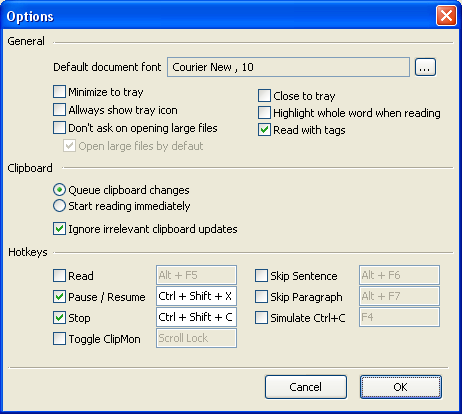Click the Cancel button

[306, 387]
